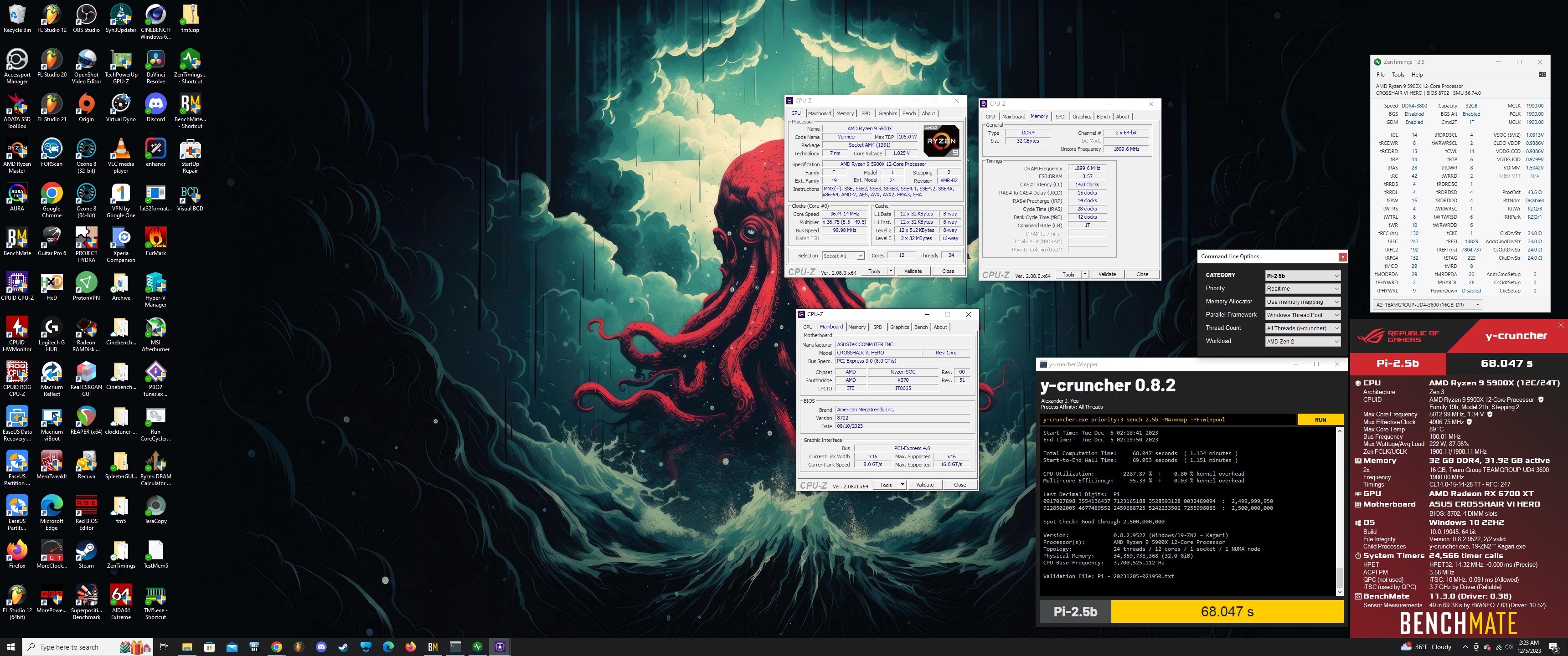Open the TestMem5 desktop file

[x=156, y=554]
